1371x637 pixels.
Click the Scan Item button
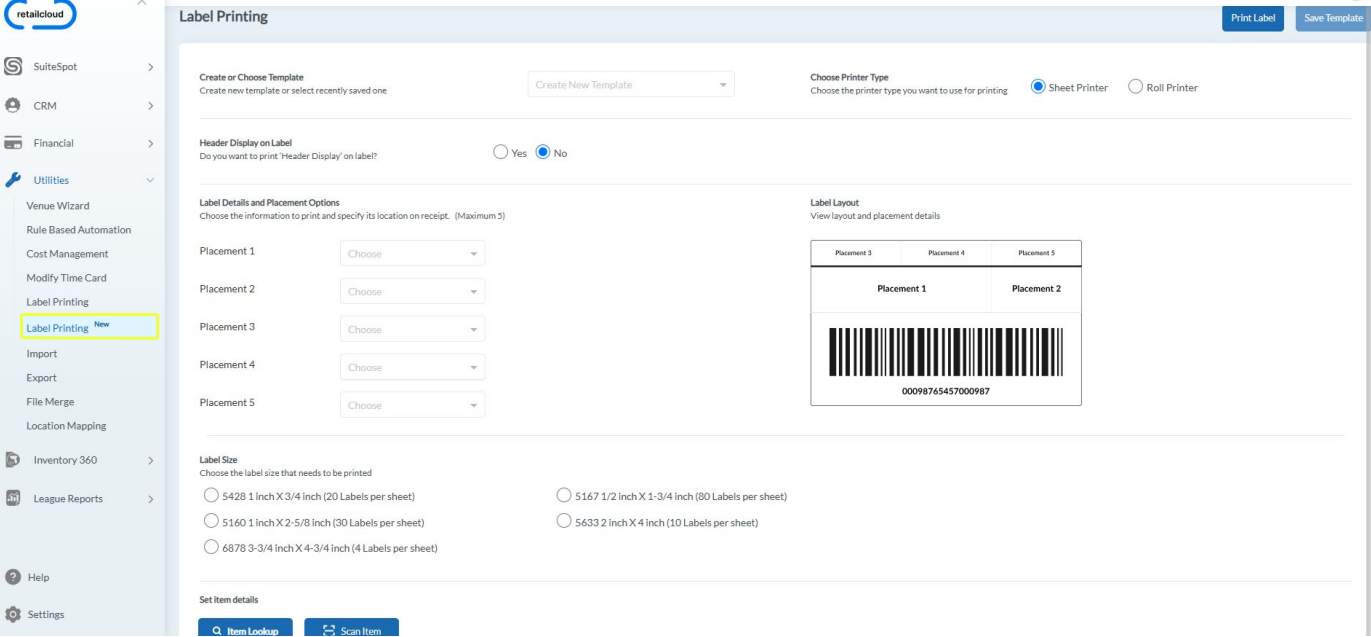[351, 629]
